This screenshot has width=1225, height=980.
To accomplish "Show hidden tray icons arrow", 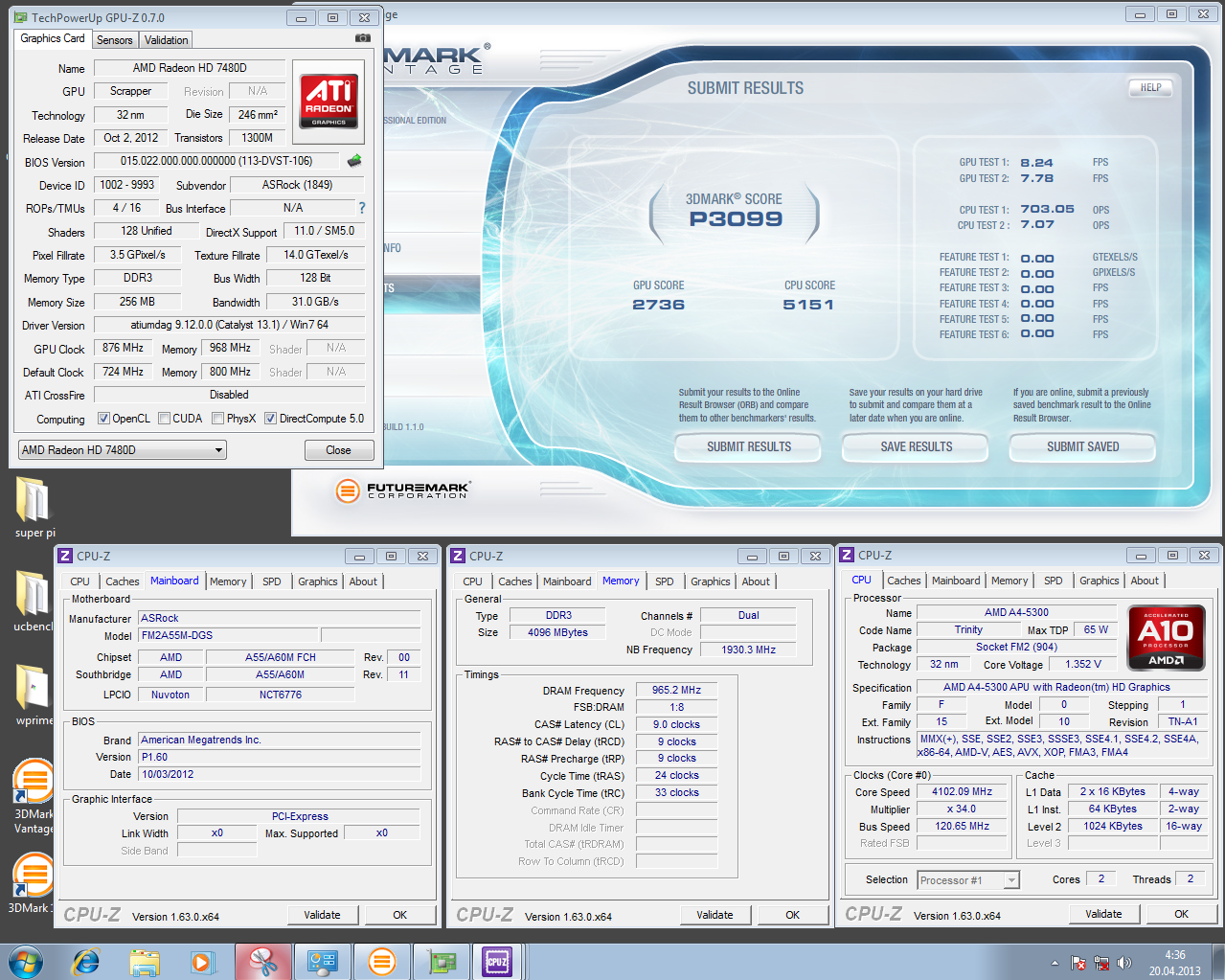I will point(1055,963).
